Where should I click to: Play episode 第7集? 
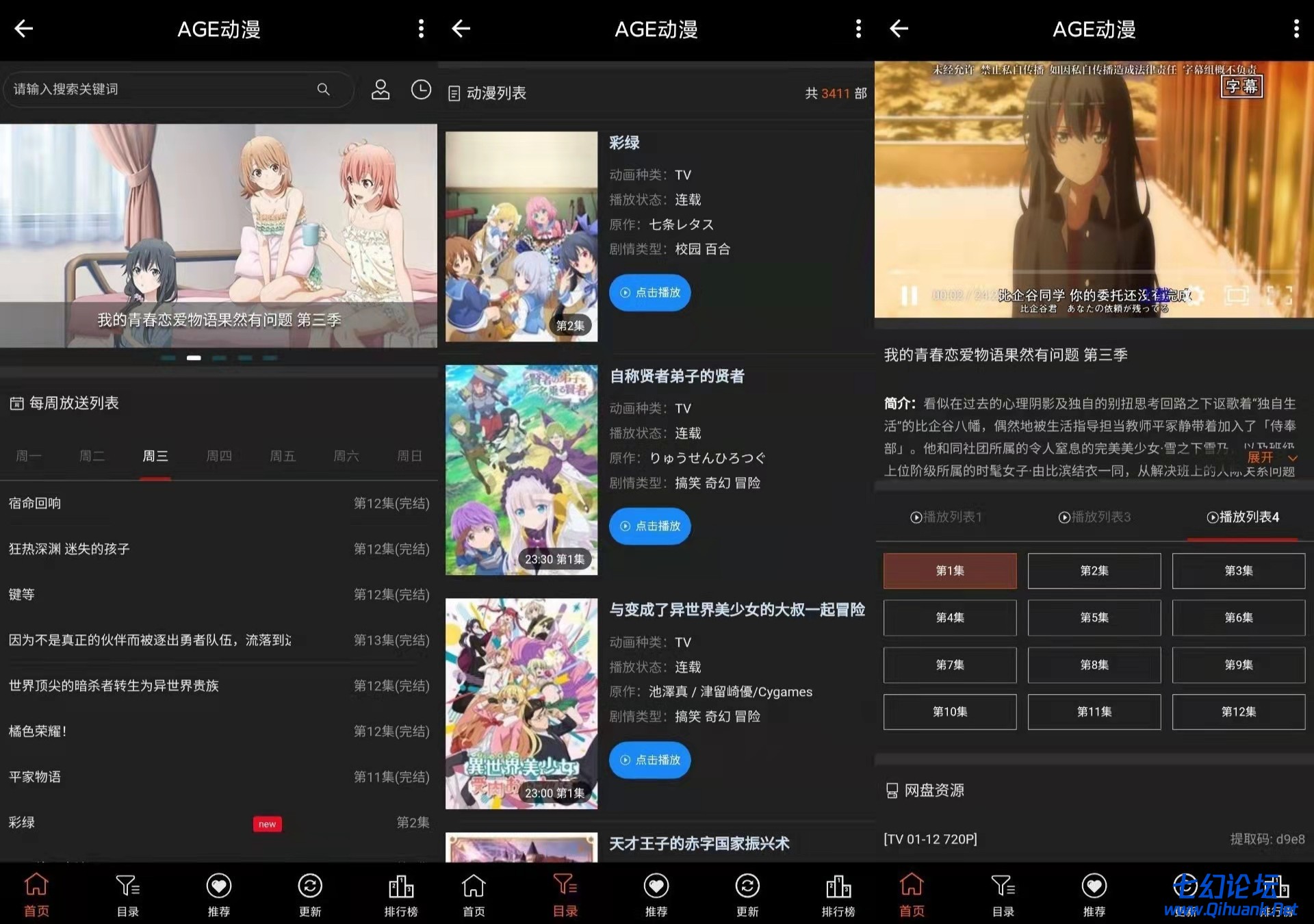(950, 665)
